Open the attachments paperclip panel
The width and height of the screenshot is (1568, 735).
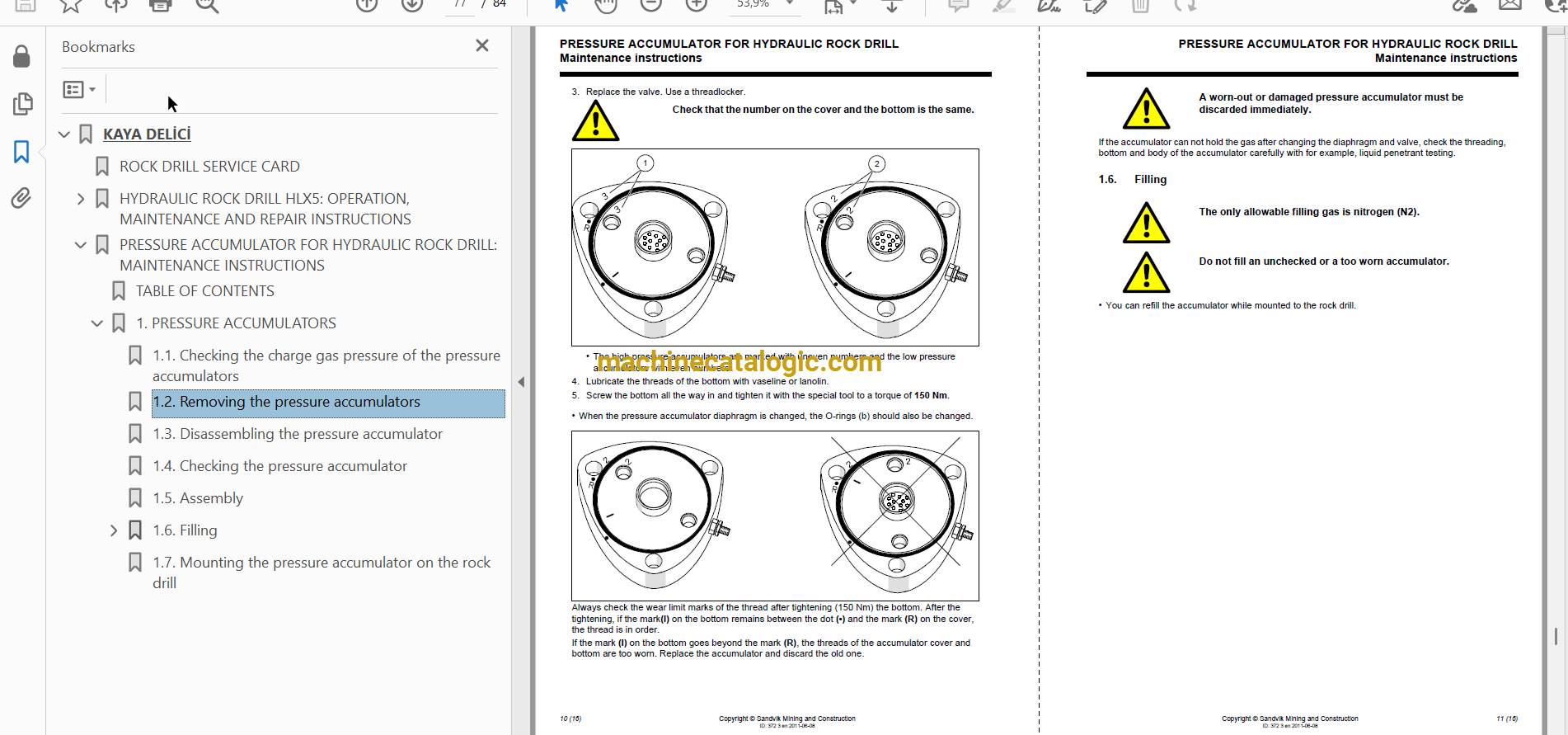click(22, 198)
